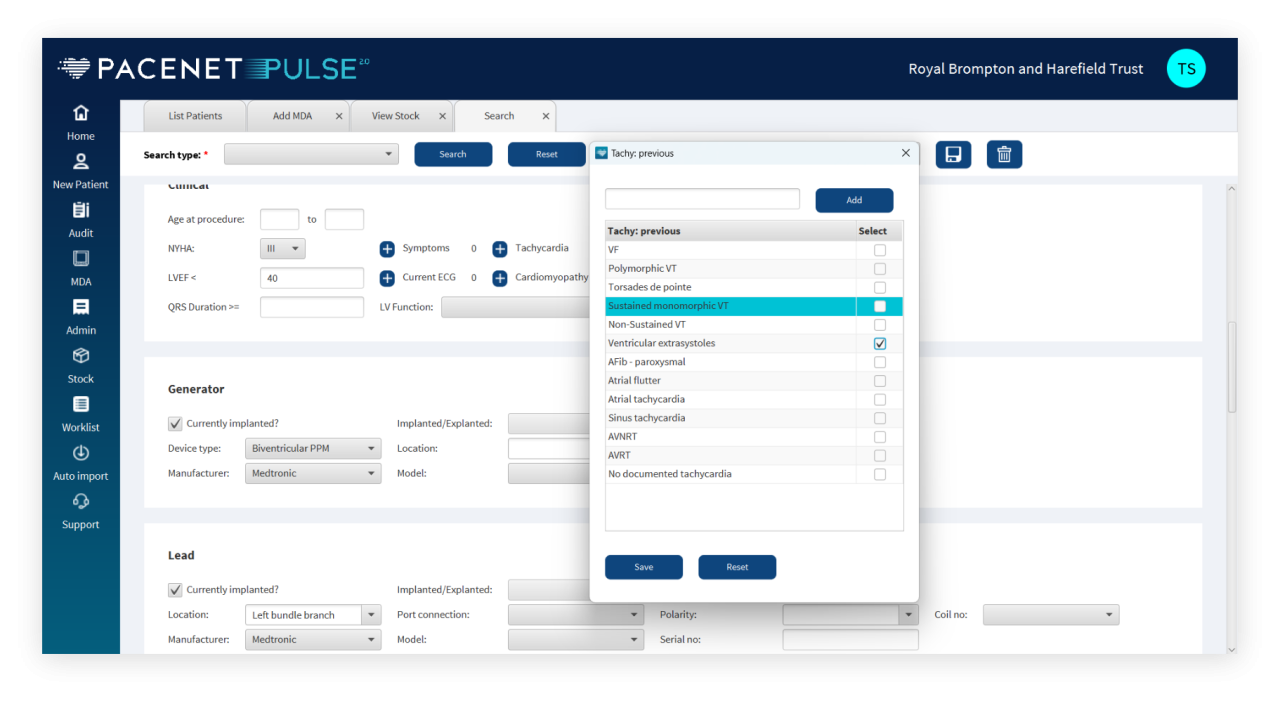Close the Search tab
The image size is (1280, 701).
coord(546,116)
